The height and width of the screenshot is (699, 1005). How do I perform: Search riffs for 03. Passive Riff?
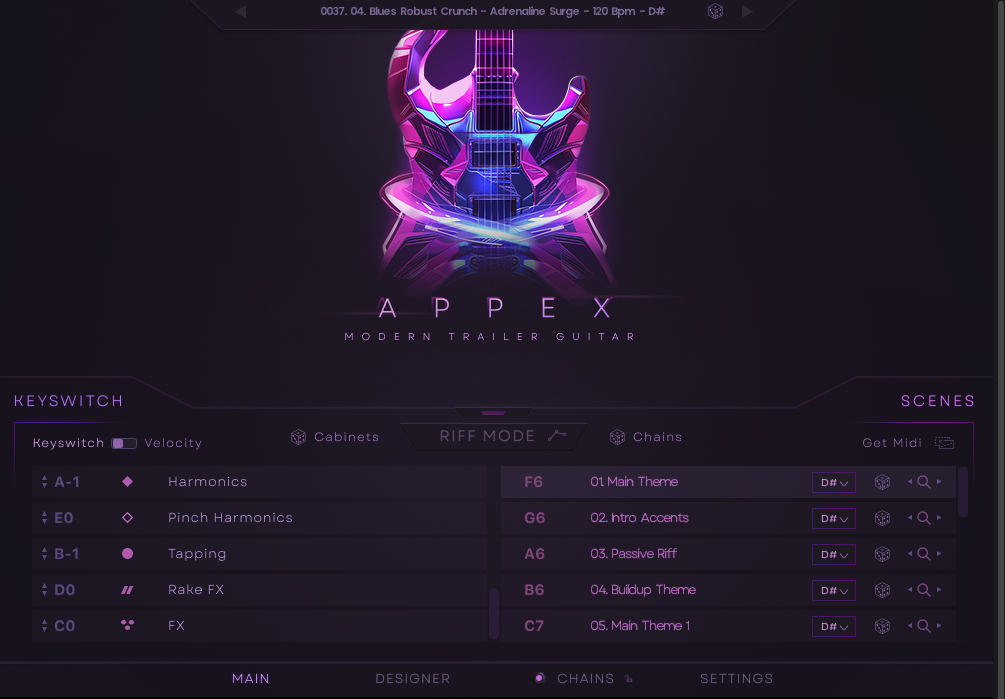pyautogui.click(x=924, y=554)
